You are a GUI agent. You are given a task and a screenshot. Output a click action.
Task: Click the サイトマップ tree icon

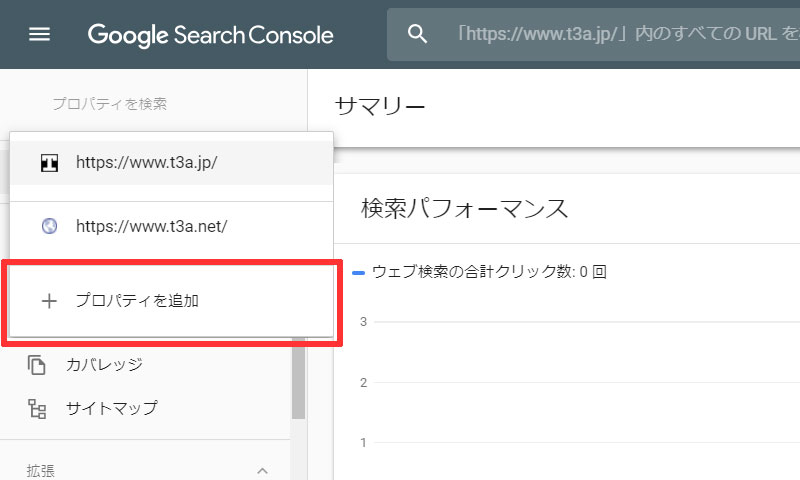pos(37,409)
